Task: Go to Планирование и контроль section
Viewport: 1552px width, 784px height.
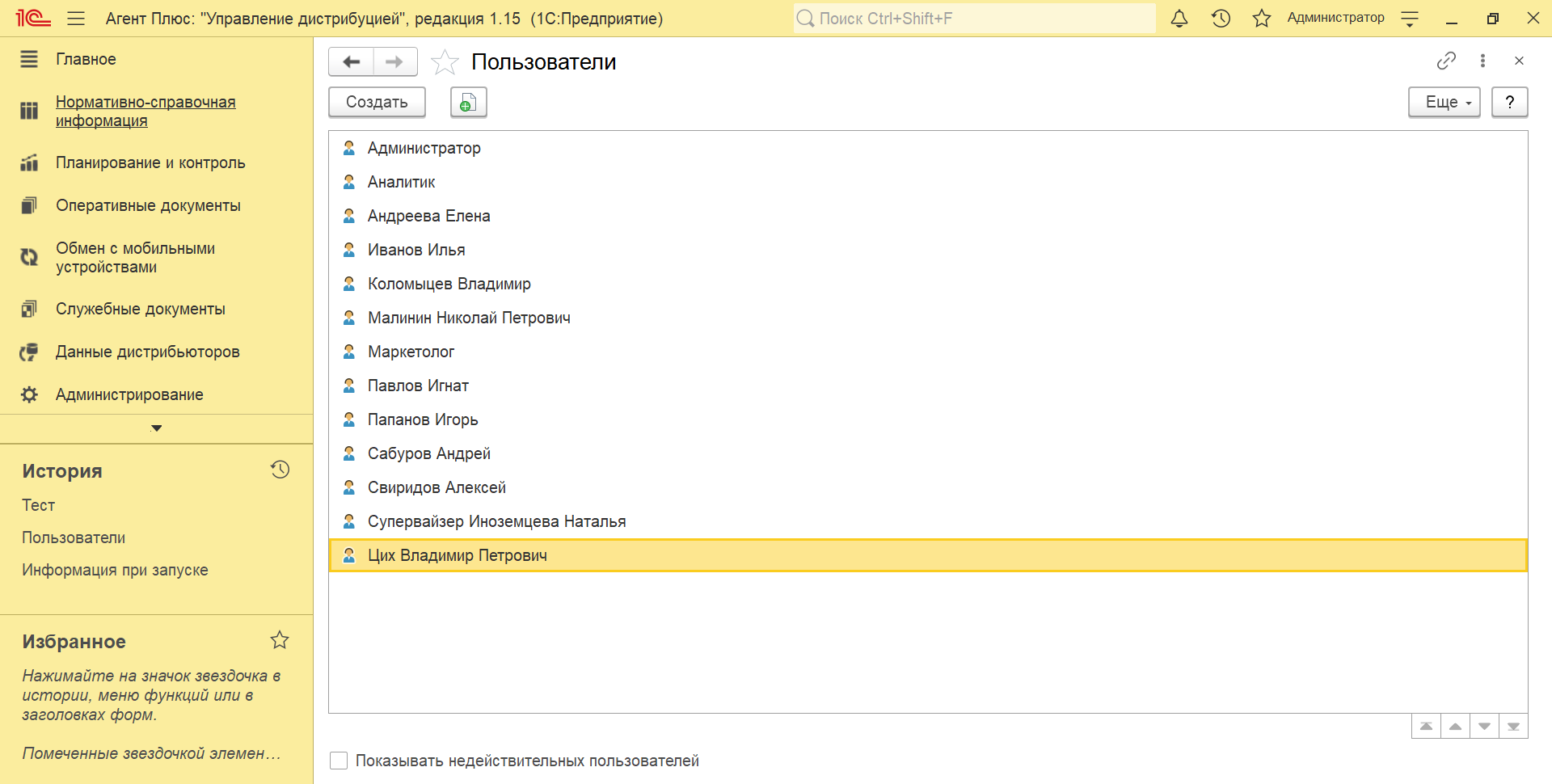Action: (150, 162)
